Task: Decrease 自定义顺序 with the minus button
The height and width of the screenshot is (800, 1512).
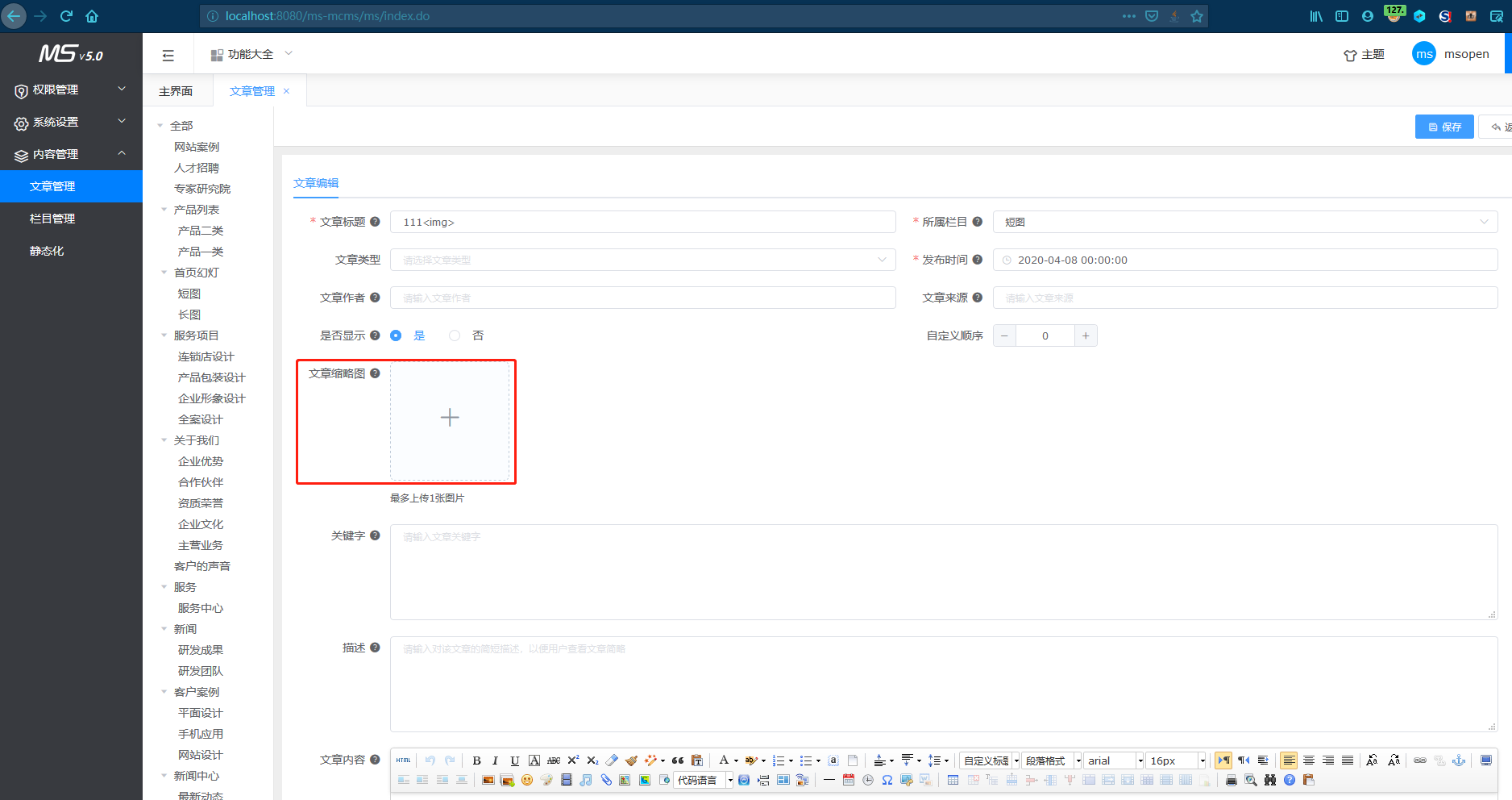Action: (x=1004, y=335)
